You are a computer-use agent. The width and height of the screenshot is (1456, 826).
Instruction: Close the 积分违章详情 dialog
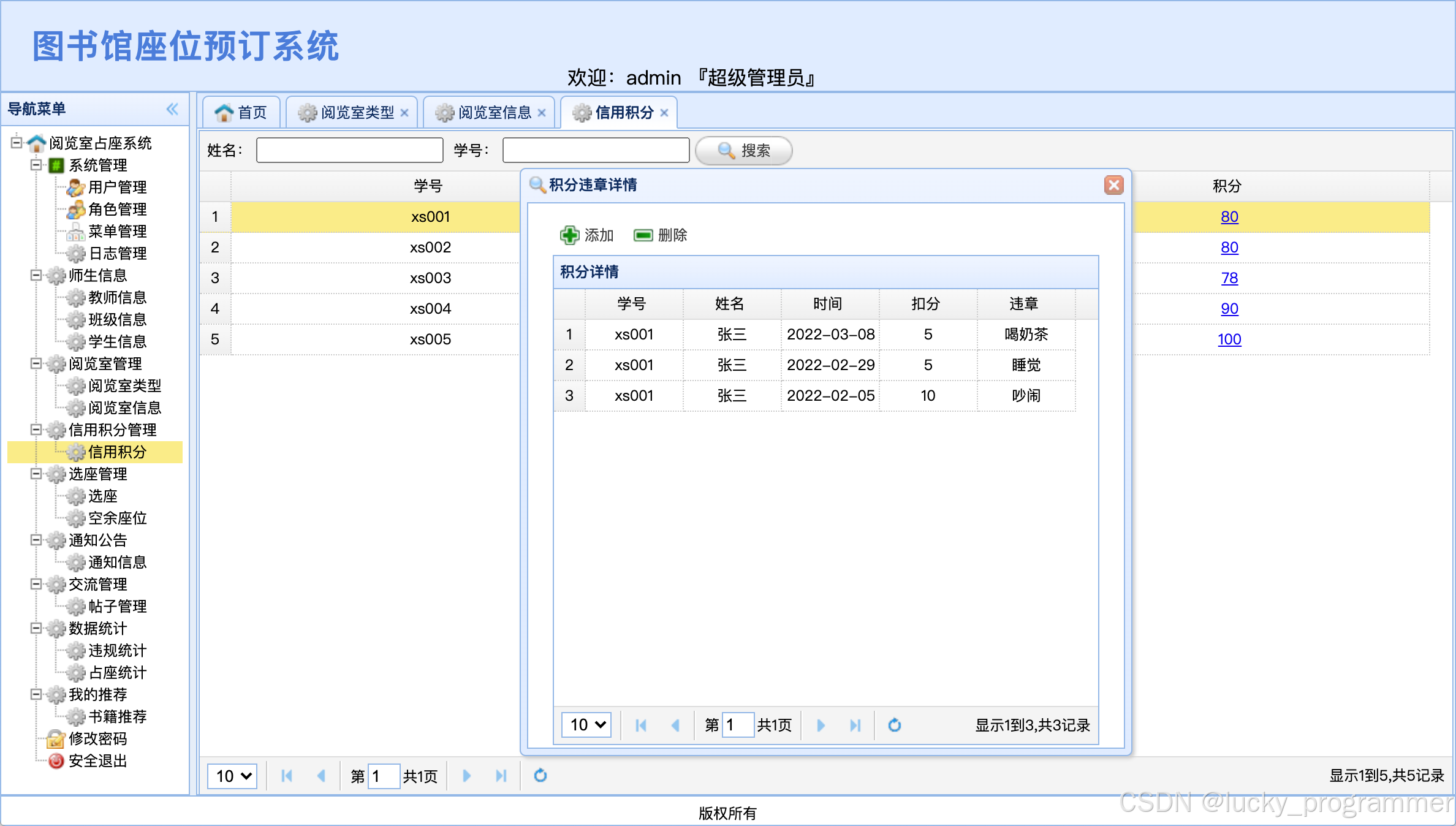[x=1113, y=184]
